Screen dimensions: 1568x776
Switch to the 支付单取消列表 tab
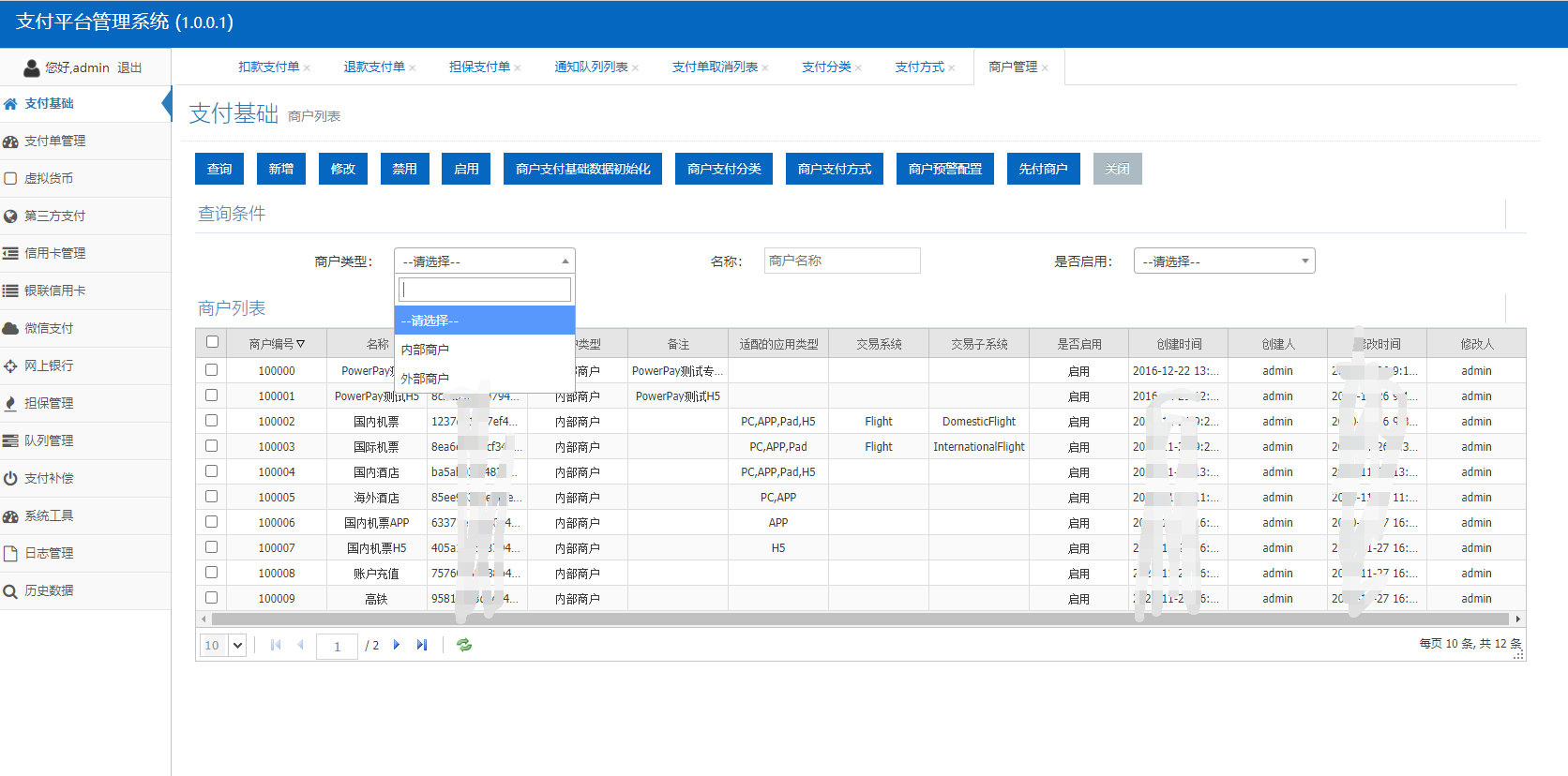click(715, 67)
